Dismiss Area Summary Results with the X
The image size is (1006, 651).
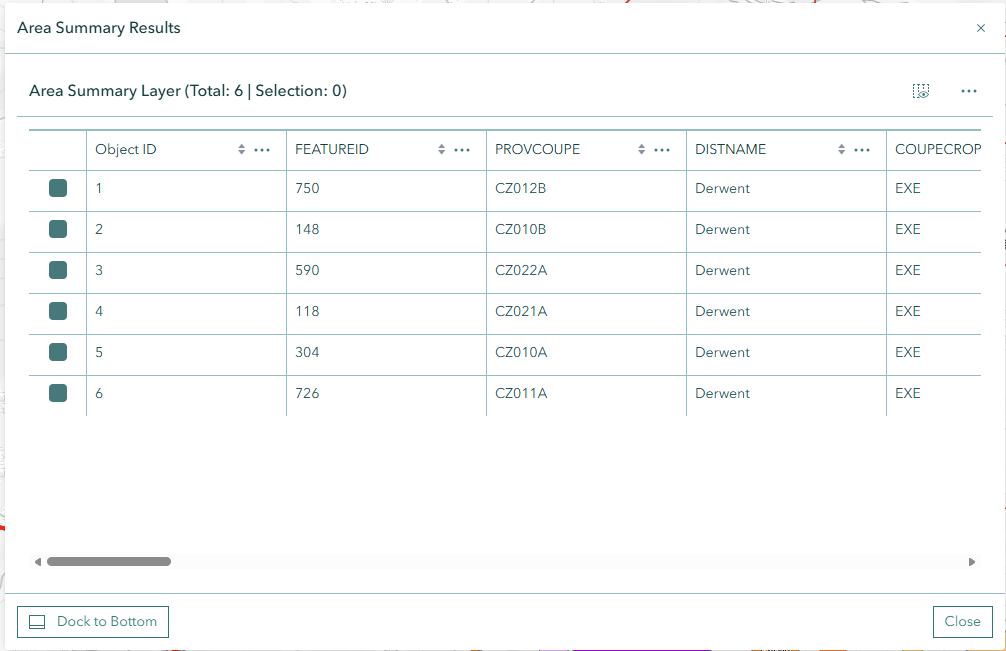pyautogui.click(x=981, y=28)
